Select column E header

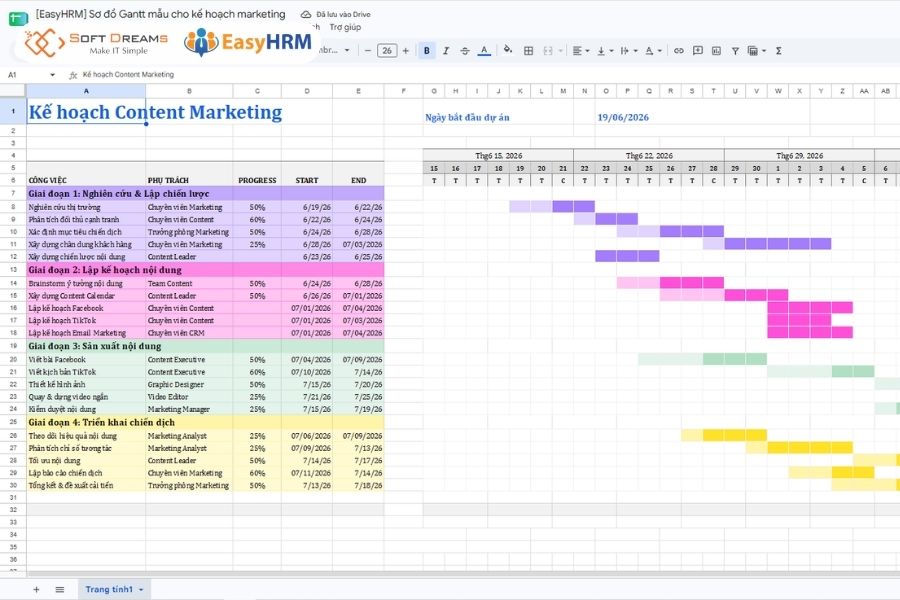(x=358, y=91)
